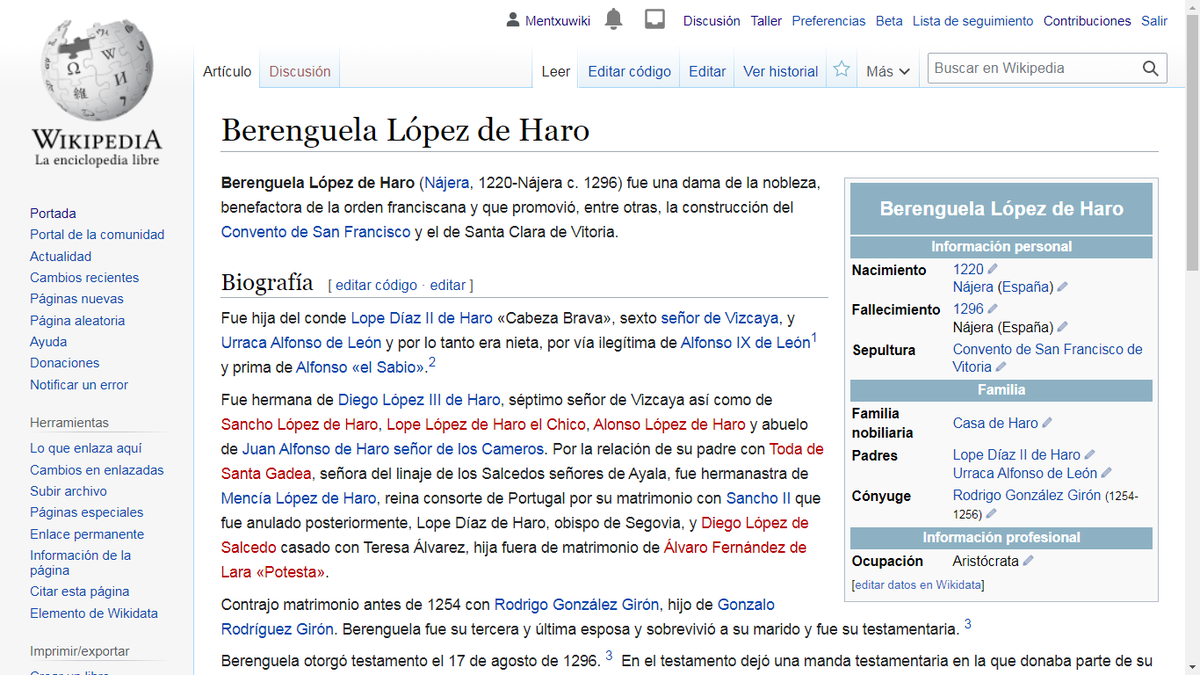Viewport: 1200px width, 675px height.
Task: Open the notifications bell icon
Action: click(613, 19)
